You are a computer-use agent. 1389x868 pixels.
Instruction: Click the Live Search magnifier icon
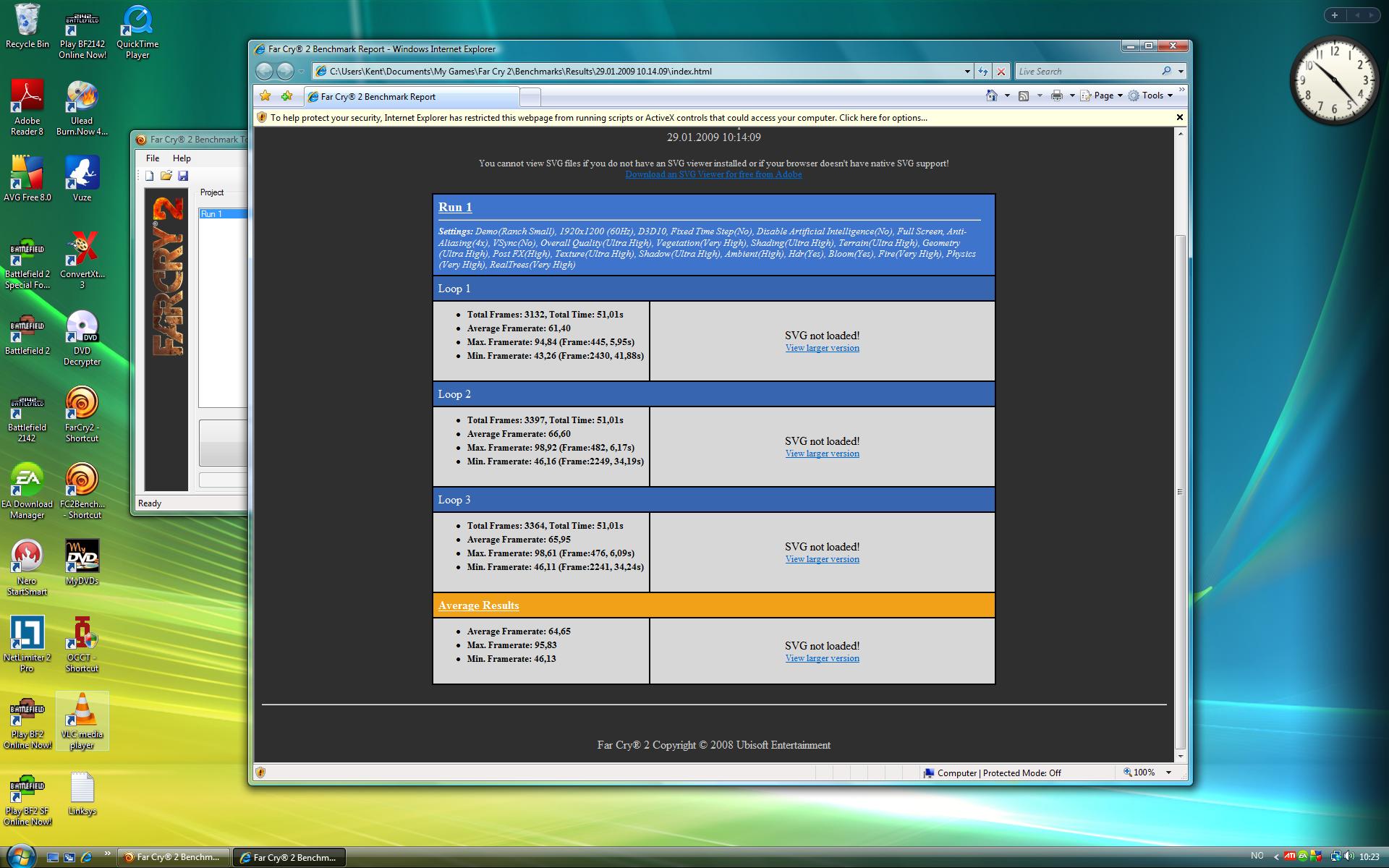click(1166, 71)
